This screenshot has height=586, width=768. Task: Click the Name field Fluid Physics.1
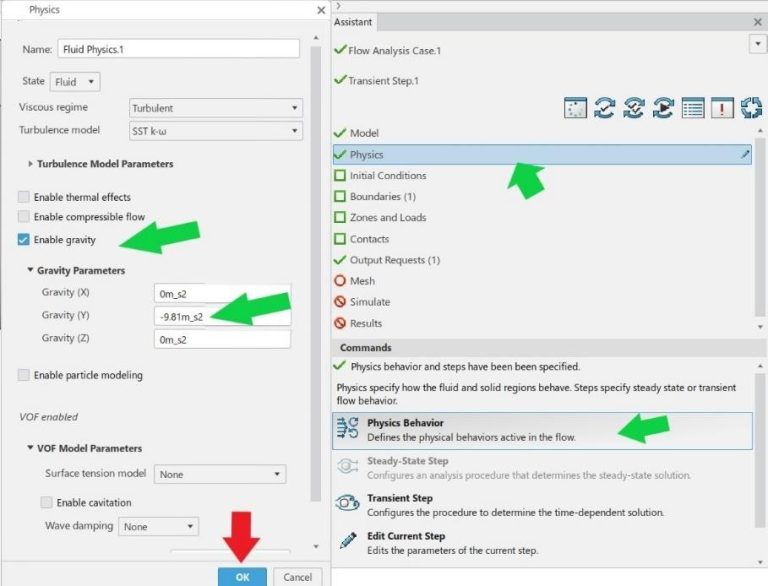pos(178,49)
